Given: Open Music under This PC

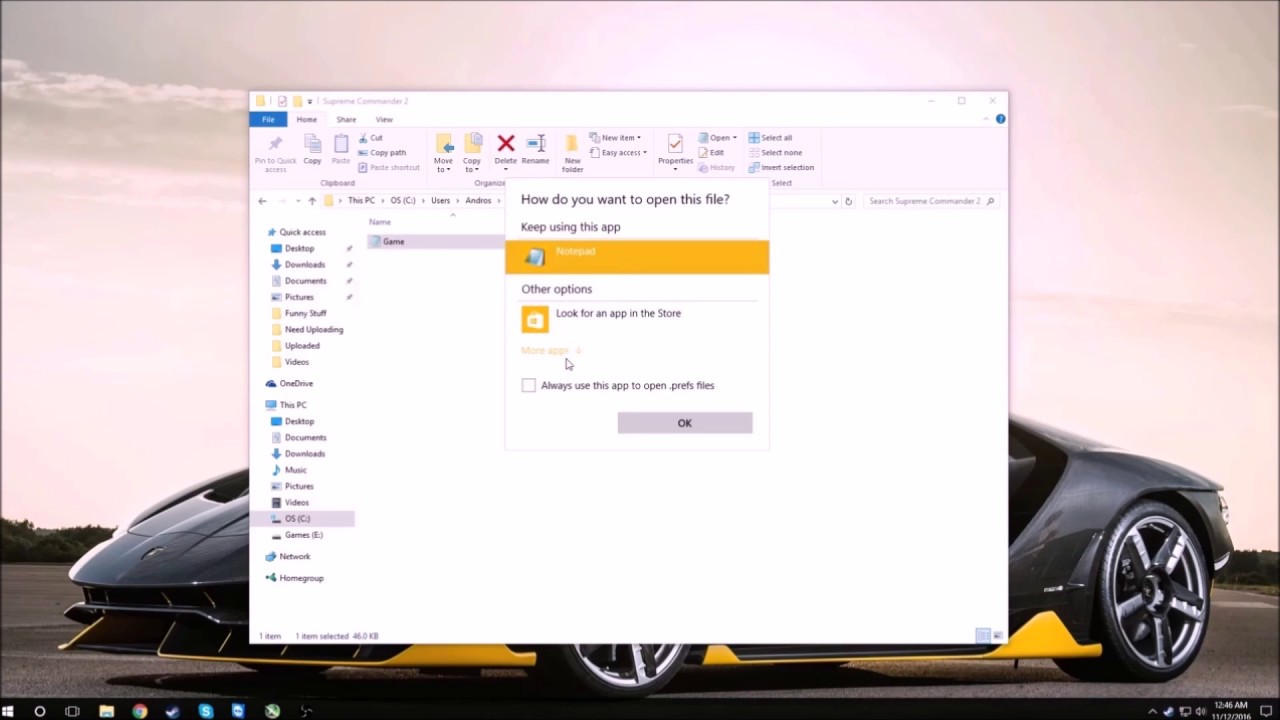Looking at the screenshot, I should [295, 470].
